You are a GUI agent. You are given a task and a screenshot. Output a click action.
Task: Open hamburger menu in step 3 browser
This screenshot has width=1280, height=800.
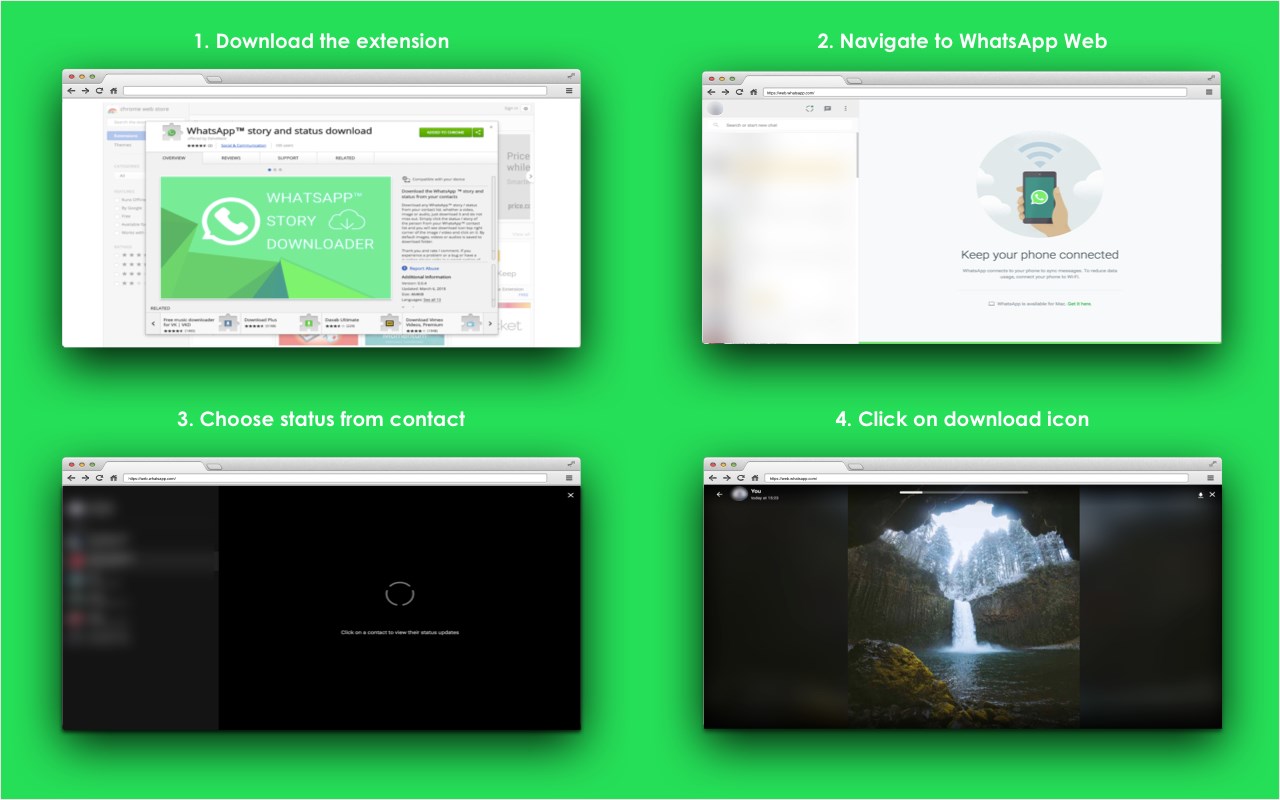[x=569, y=478]
